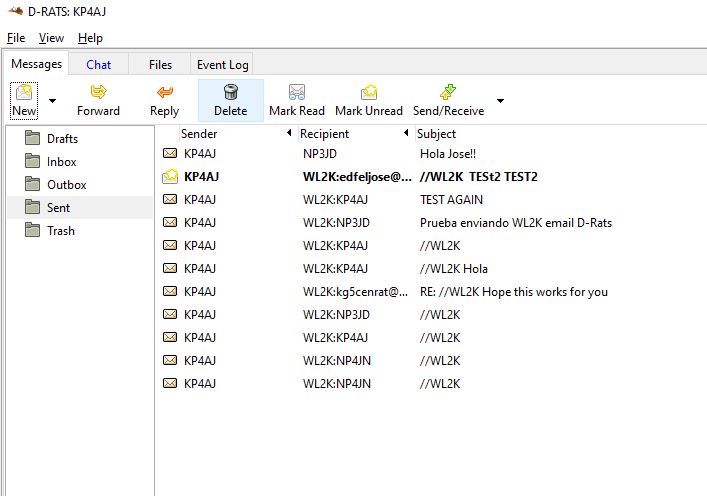Click the Sender column sort arrow
Viewport: 707px width, 496px height.
(x=289, y=133)
